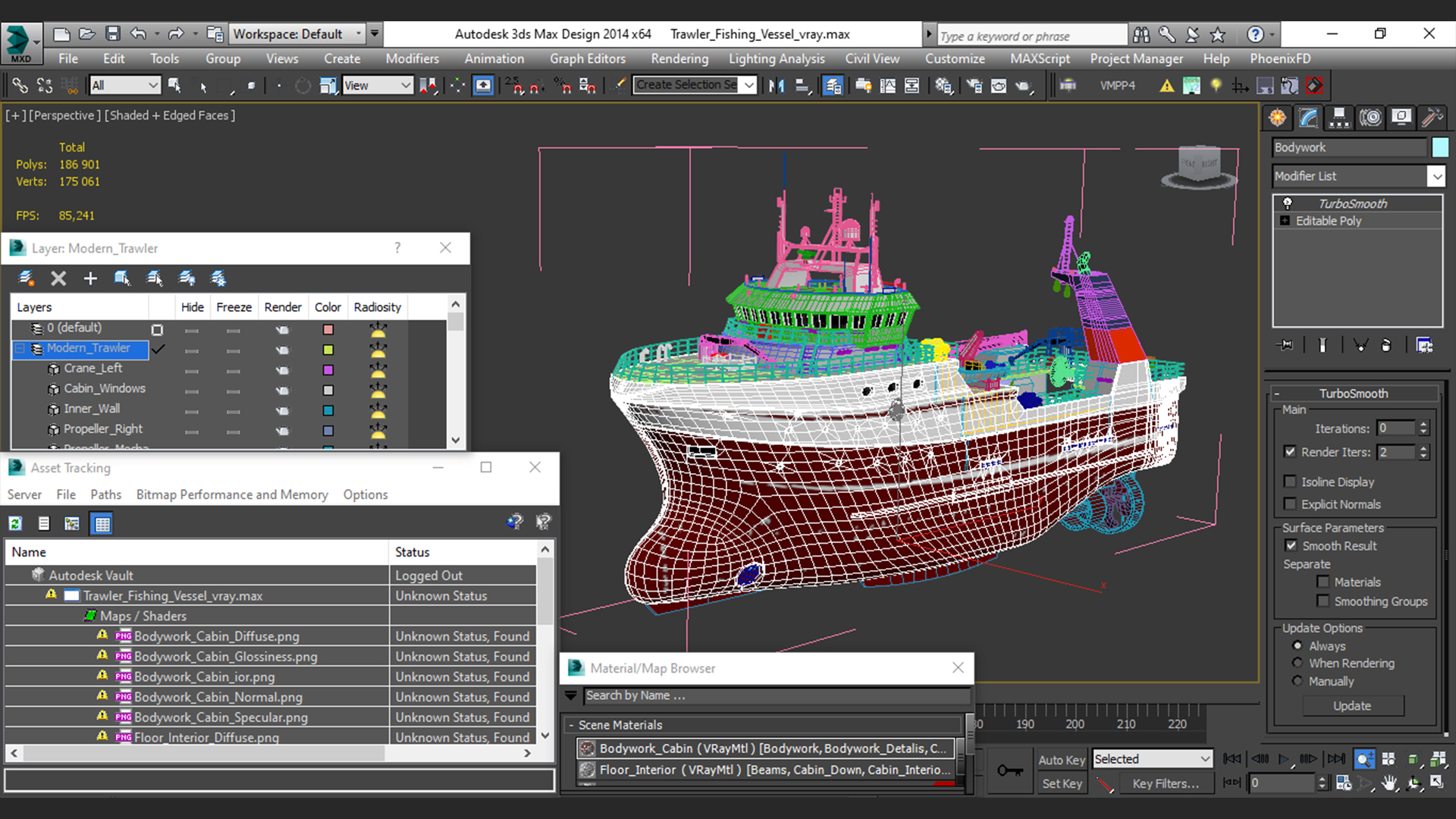
Task: Click the Undo arrow icon
Action: pyautogui.click(x=138, y=34)
